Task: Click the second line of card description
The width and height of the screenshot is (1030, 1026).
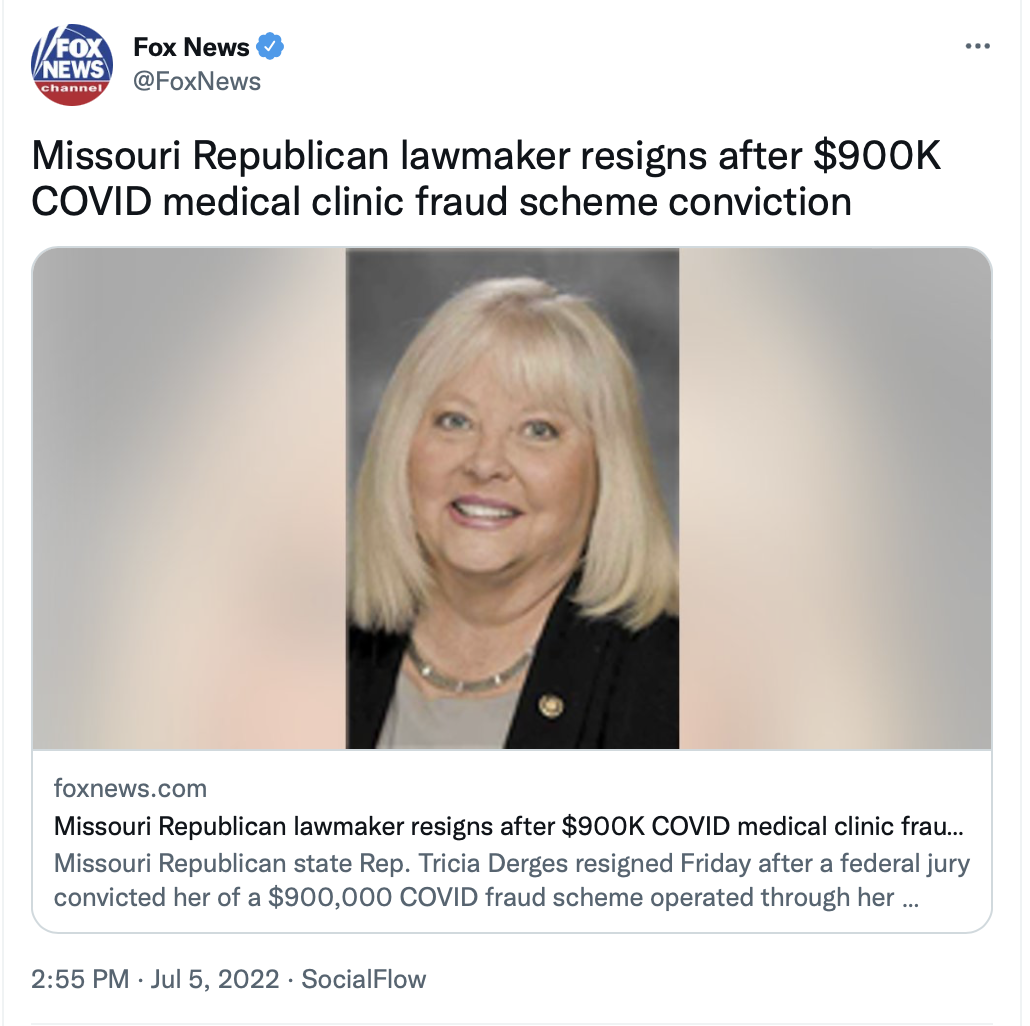Action: 486,897
